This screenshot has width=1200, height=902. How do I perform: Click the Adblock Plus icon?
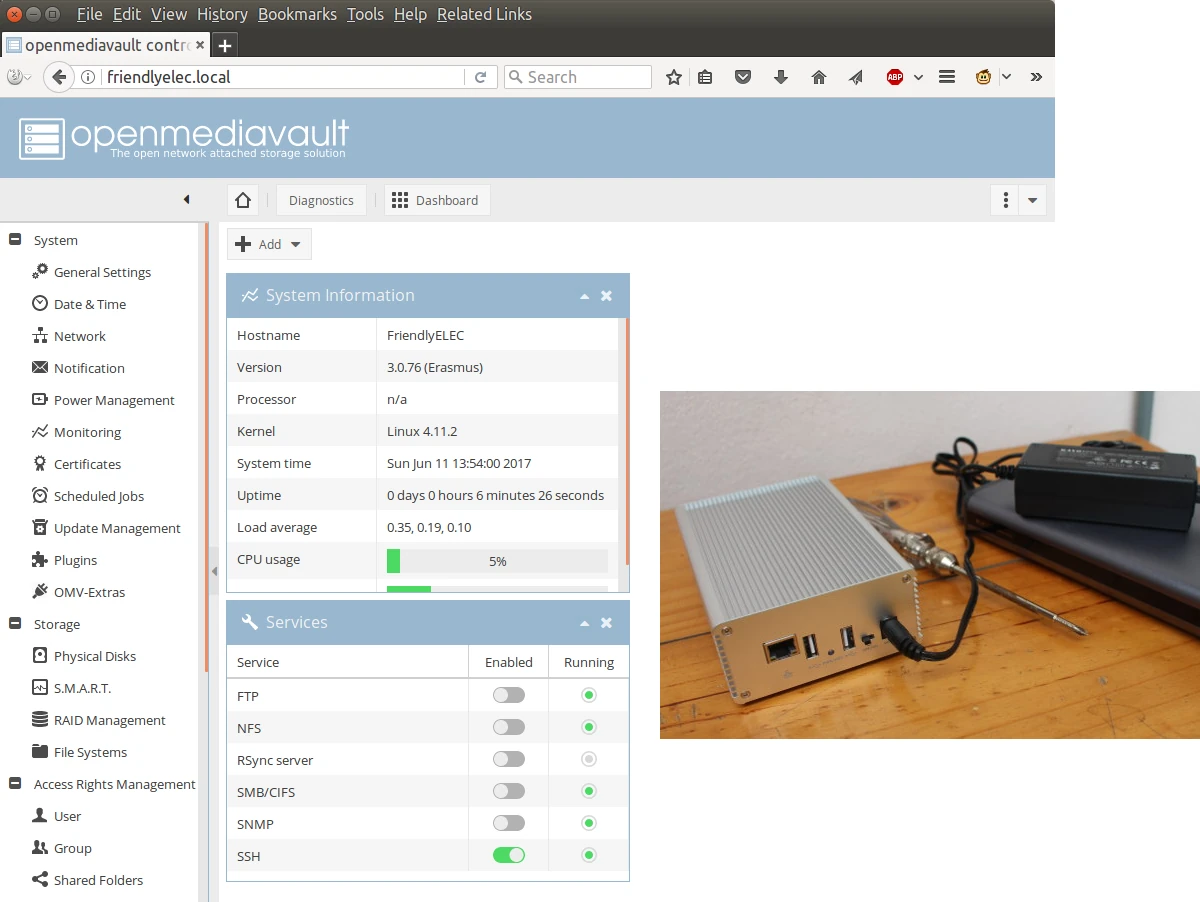[894, 77]
